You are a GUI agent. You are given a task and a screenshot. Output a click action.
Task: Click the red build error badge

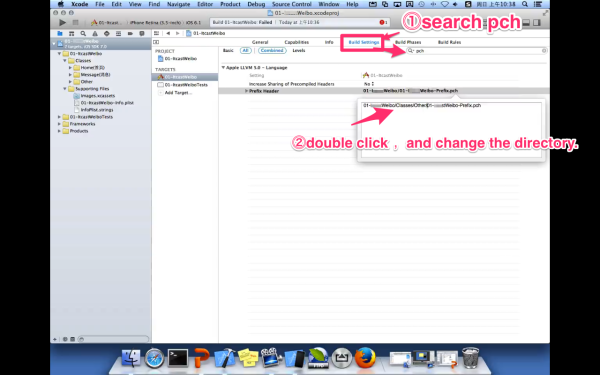click(x=383, y=22)
